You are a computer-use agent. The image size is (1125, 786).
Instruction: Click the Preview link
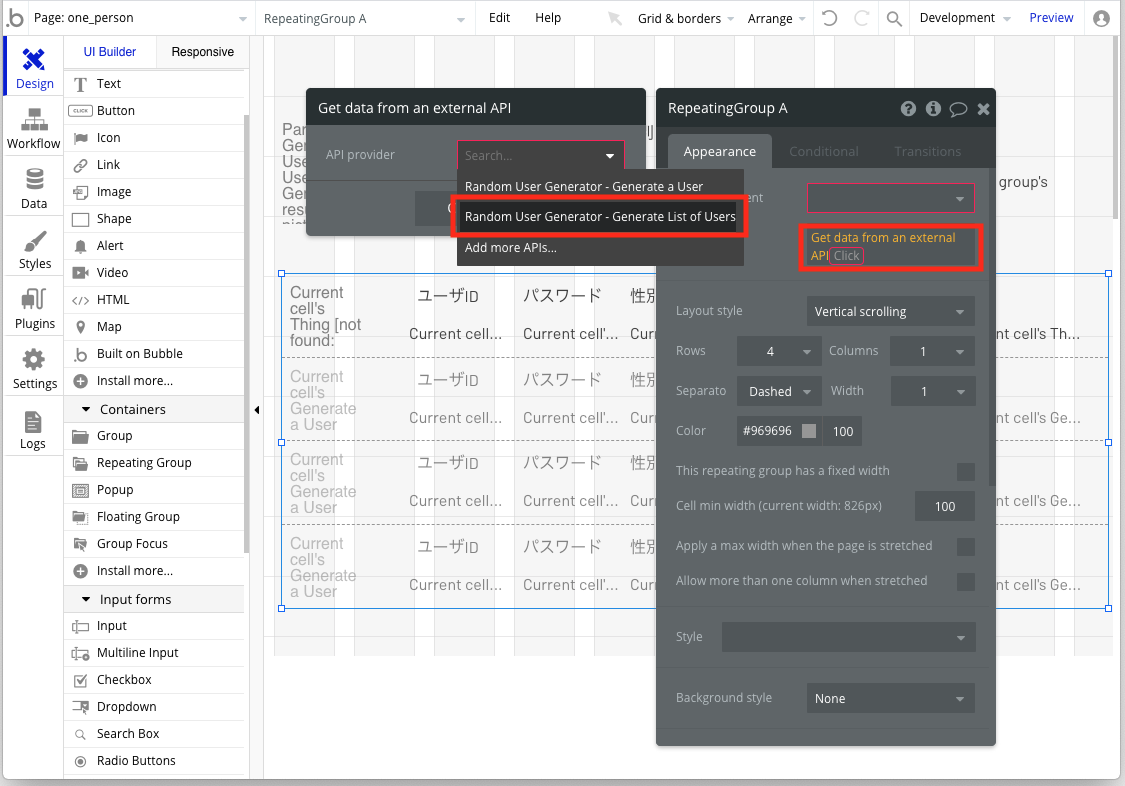coord(1051,18)
